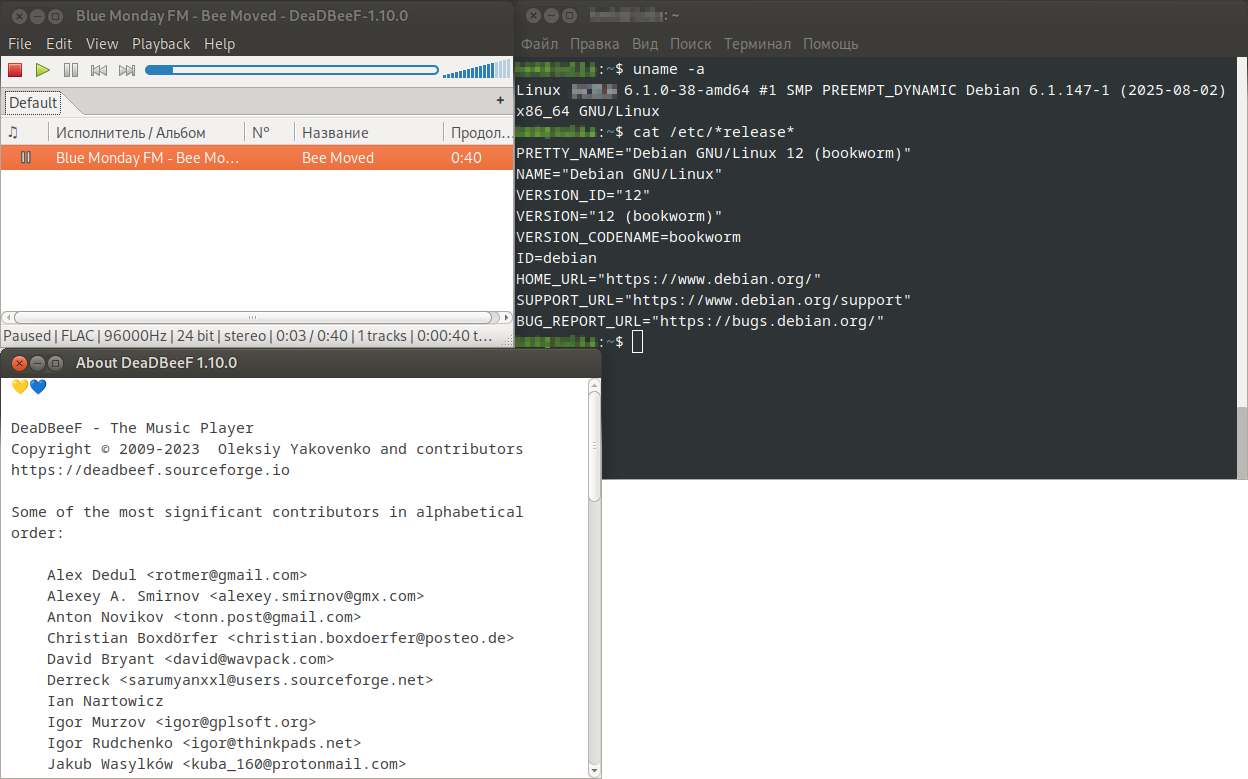Select the Default playlist tab
Image resolution: width=1248 pixels, height=779 pixels.
[x=33, y=102]
